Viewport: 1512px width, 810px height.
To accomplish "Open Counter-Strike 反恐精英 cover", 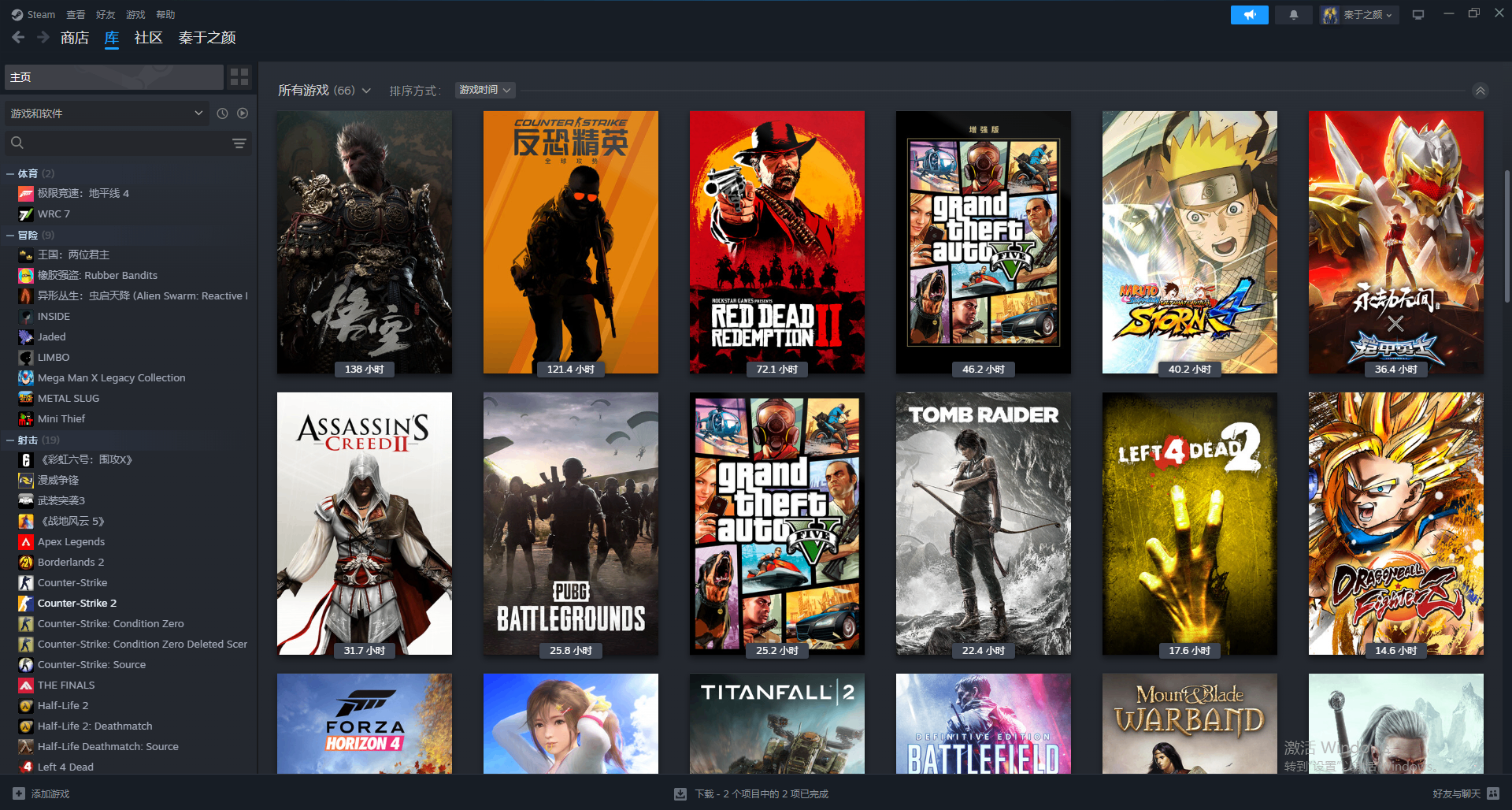I will click(x=571, y=242).
